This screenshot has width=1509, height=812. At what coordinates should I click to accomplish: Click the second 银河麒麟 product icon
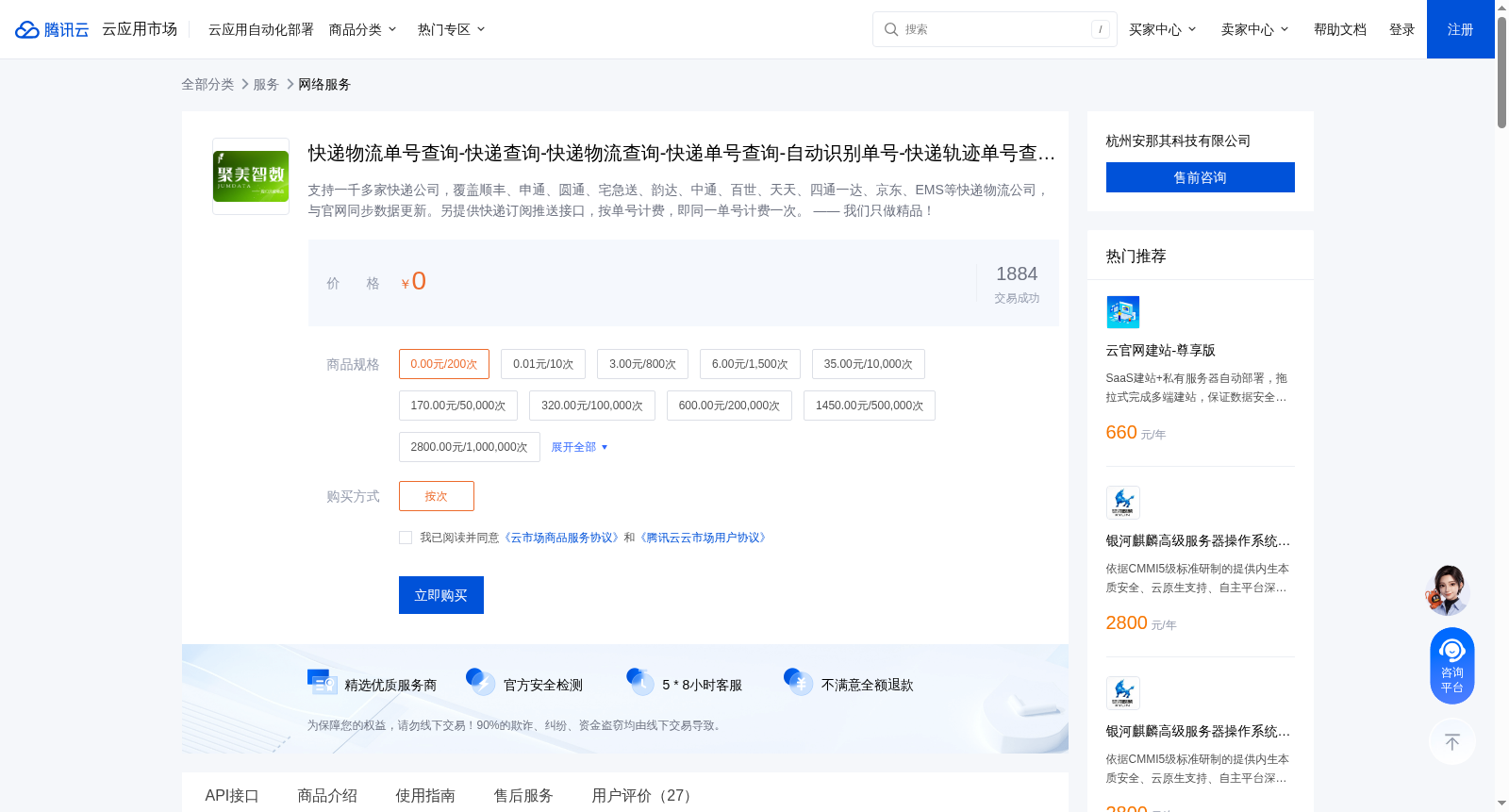1122,693
